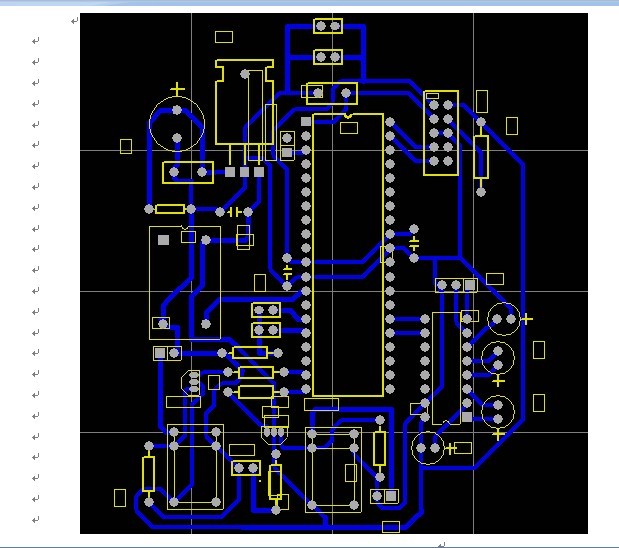Image resolution: width=619 pixels, height=548 pixels.
Task: Click the bottom resistor of the three stacked resistors
Action: click(256, 392)
